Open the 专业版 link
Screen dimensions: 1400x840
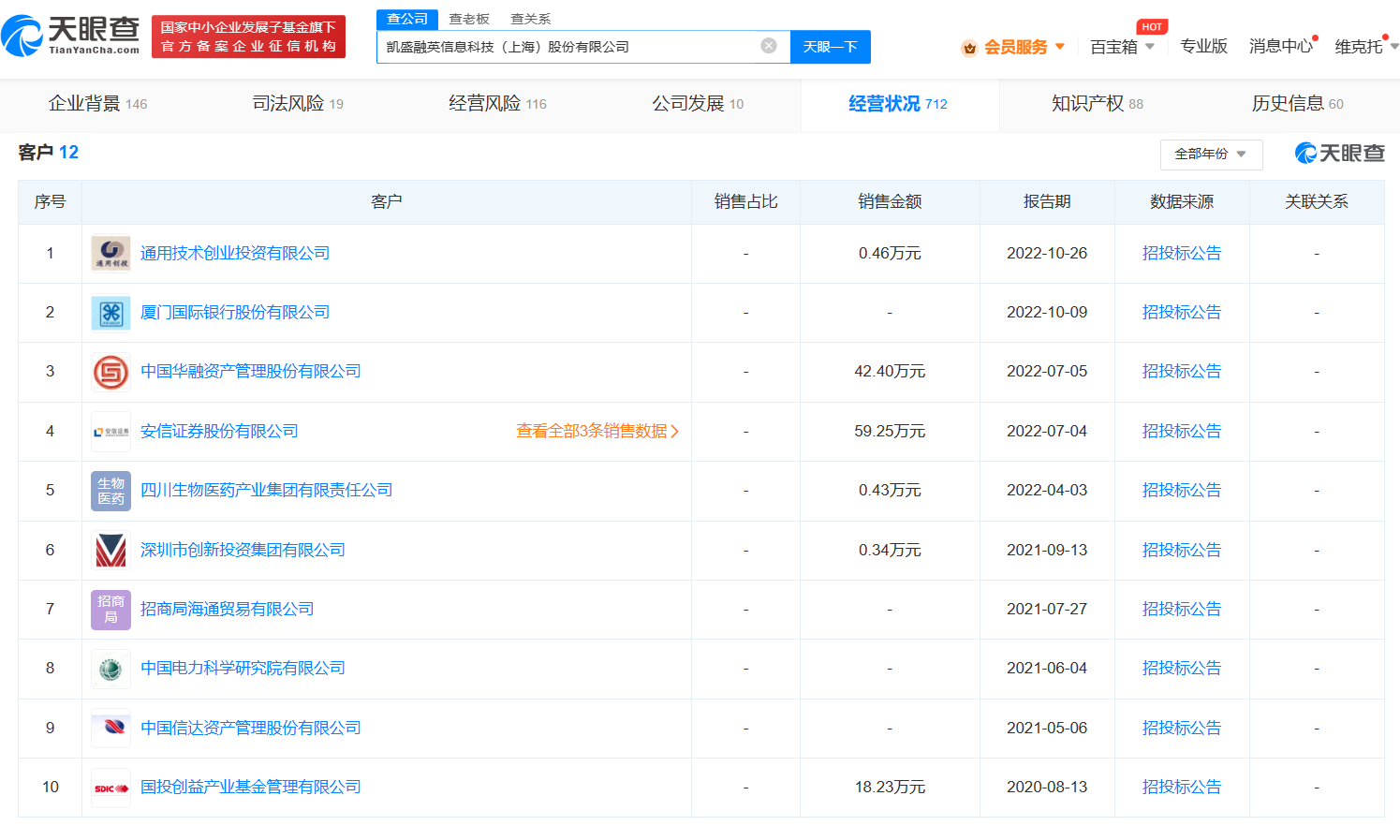[1203, 46]
